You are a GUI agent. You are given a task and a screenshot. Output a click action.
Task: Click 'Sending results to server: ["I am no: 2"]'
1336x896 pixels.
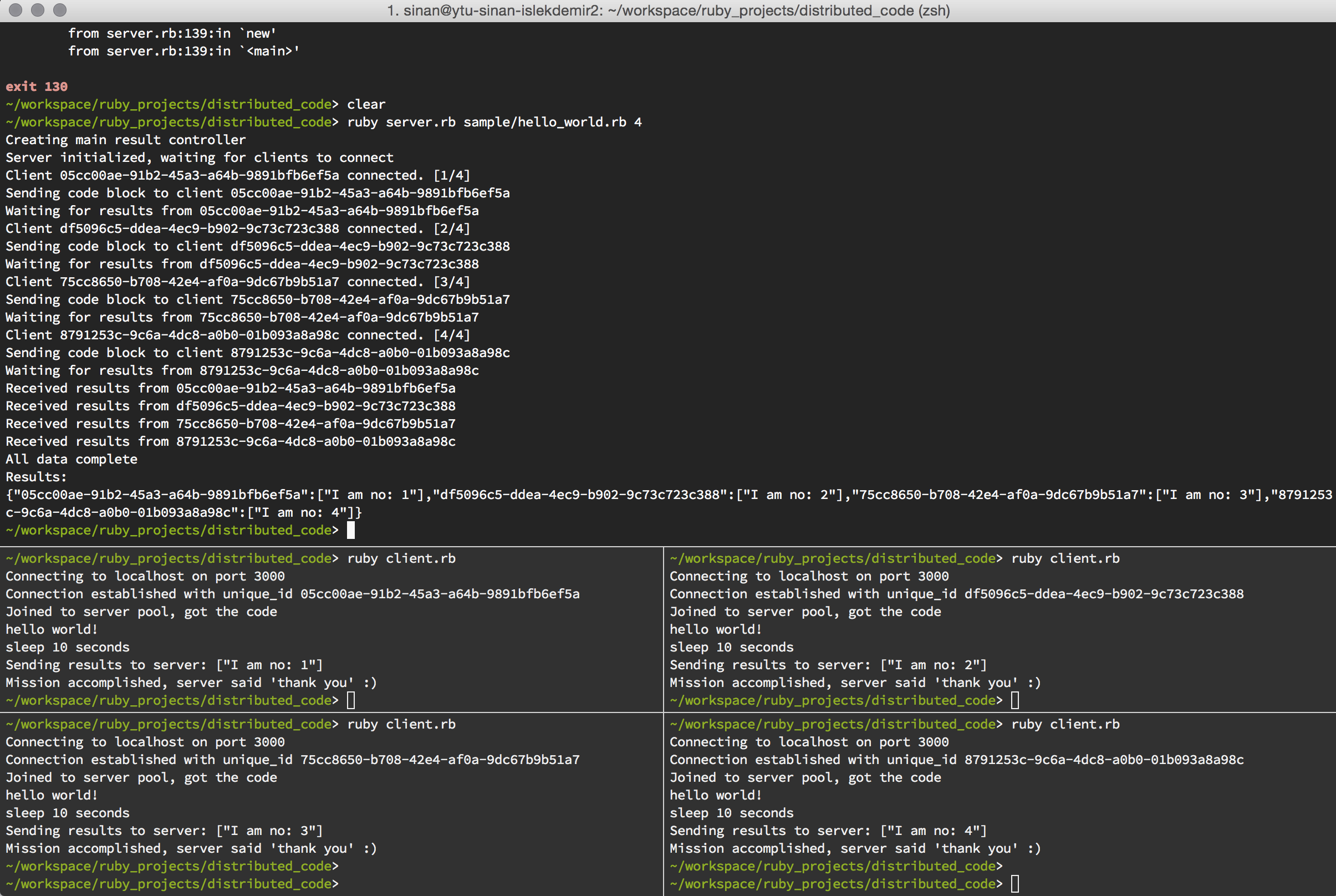coord(828,665)
